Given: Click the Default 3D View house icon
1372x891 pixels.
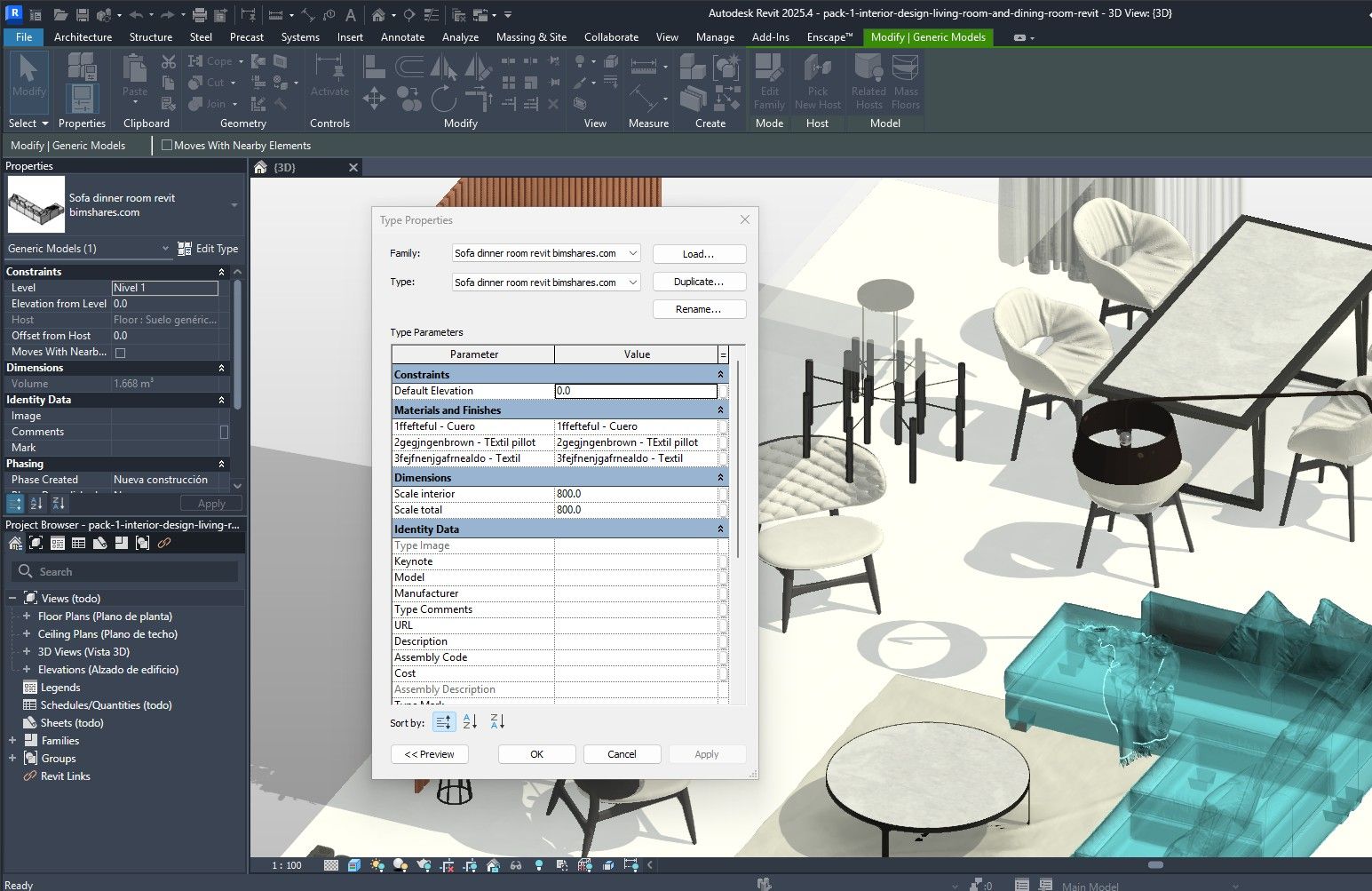Looking at the screenshot, I should 378,15.
